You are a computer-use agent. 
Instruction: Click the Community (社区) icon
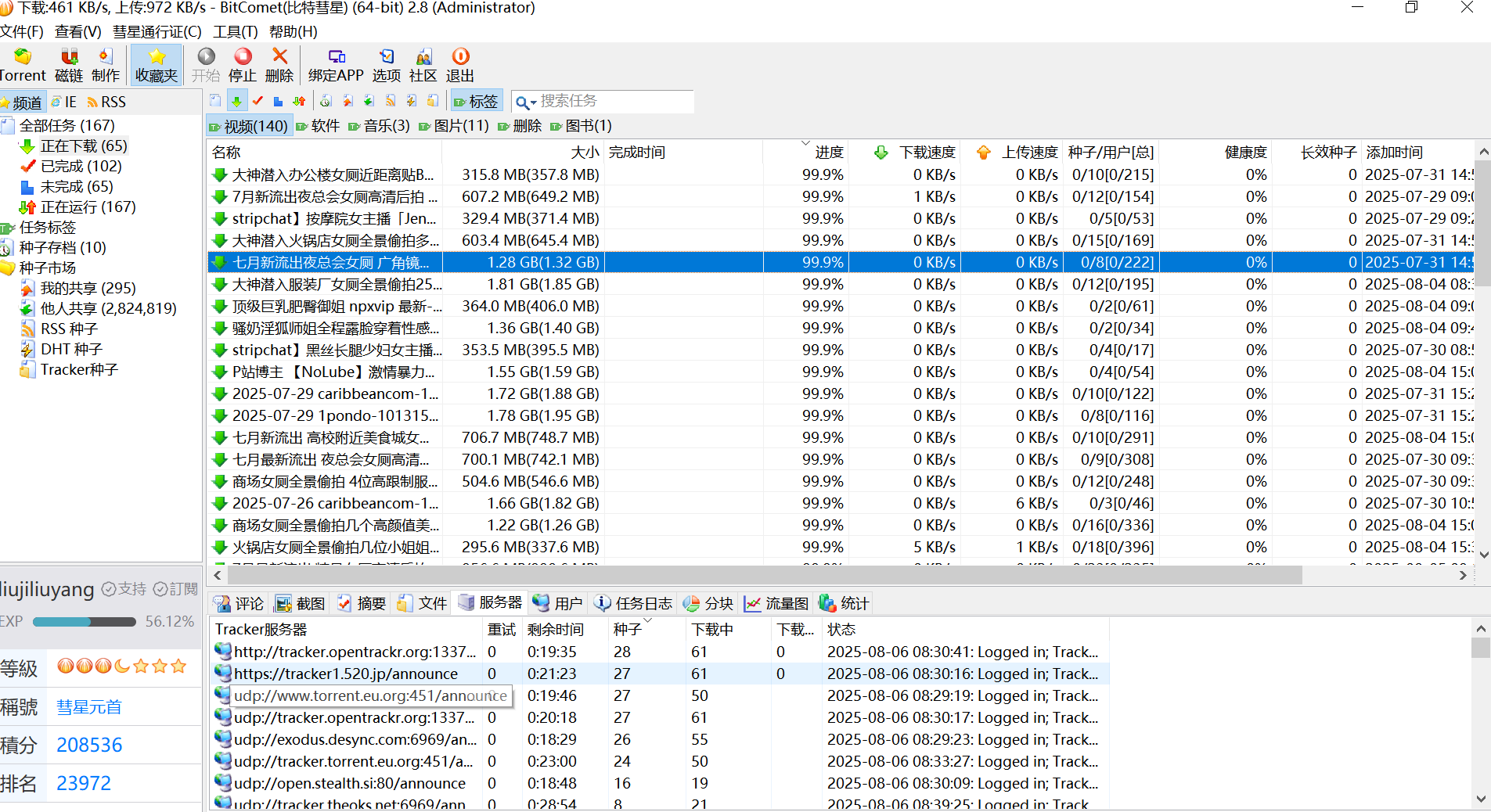click(423, 64)
